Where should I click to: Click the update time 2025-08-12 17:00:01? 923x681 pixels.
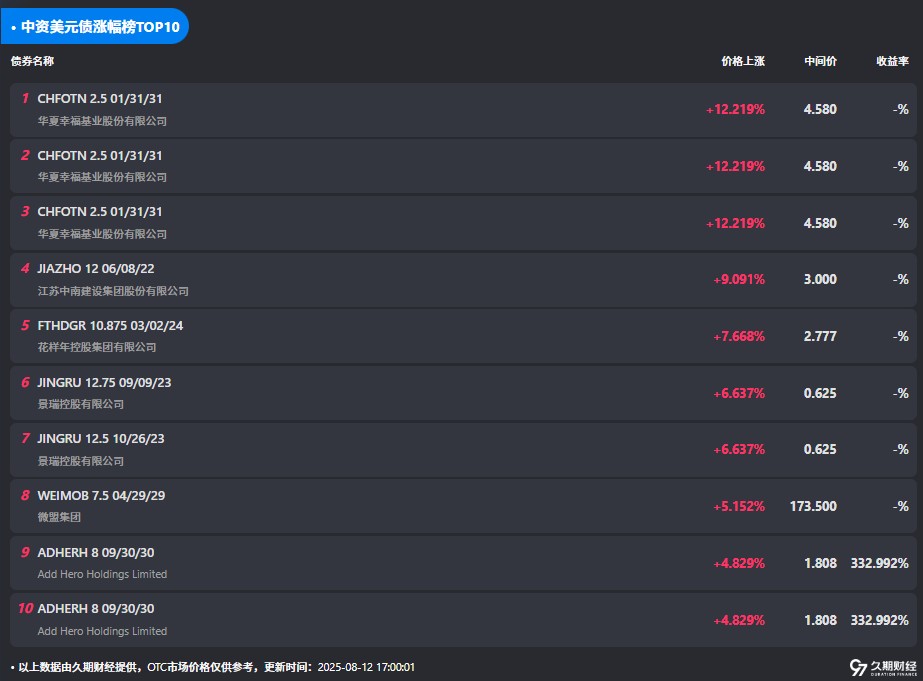366,667
